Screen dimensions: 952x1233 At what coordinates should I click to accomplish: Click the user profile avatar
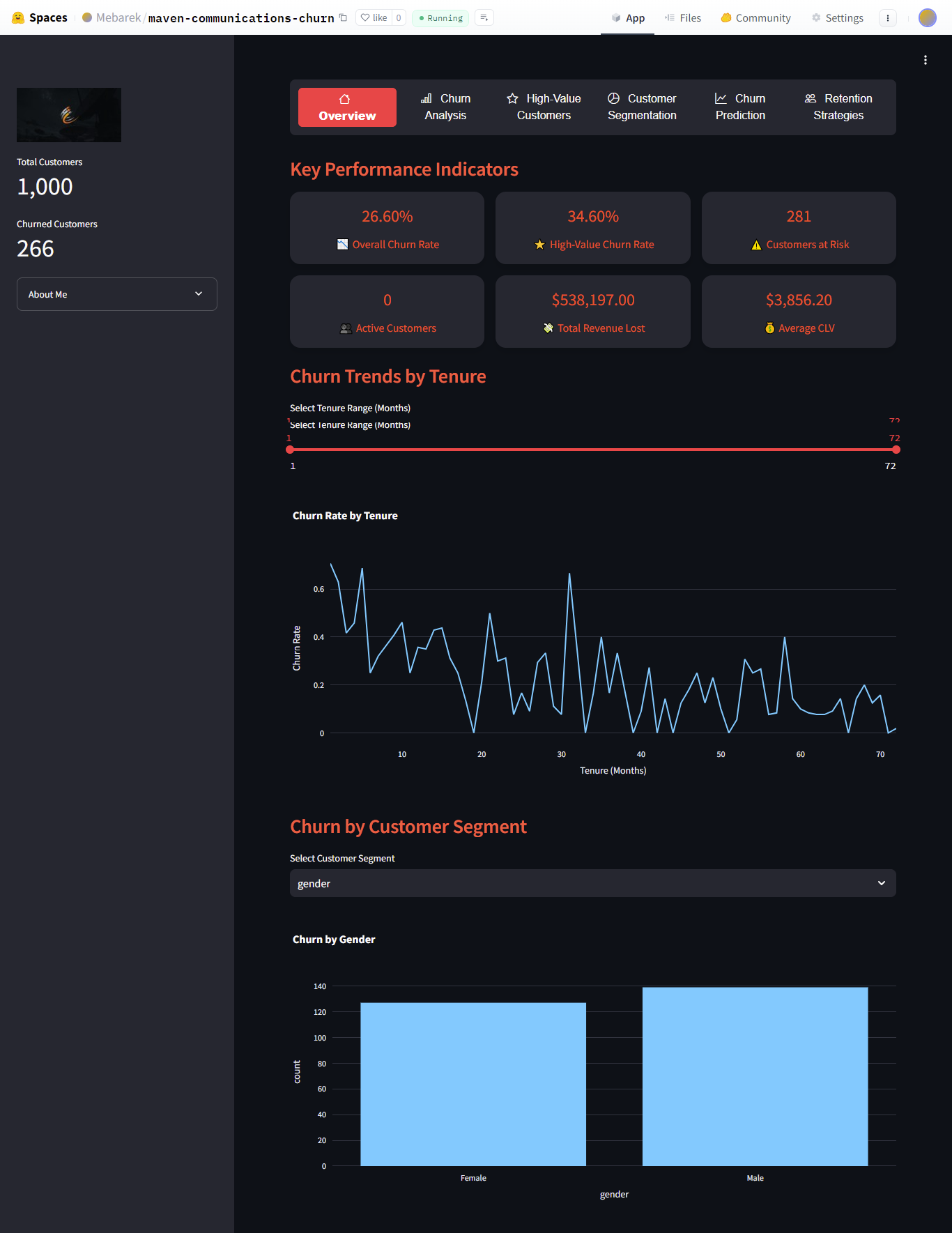pos(928,17)
